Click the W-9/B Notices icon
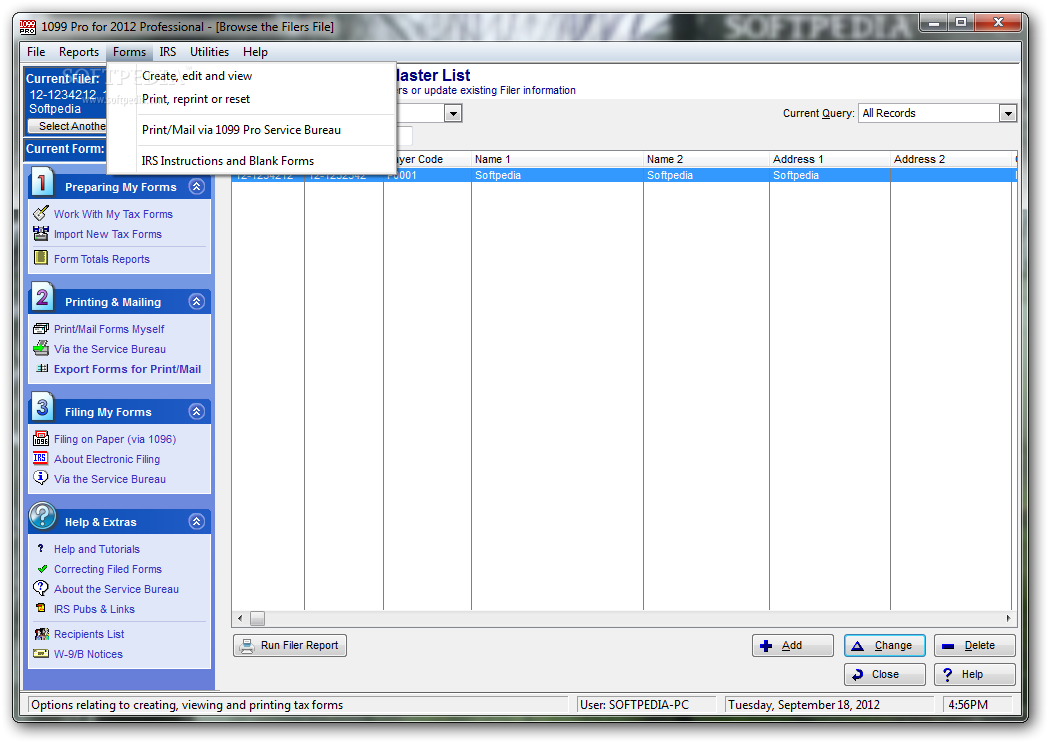The height and width of the screenshot is (743, 1049). pyautogui.click(x=41, y=653)
